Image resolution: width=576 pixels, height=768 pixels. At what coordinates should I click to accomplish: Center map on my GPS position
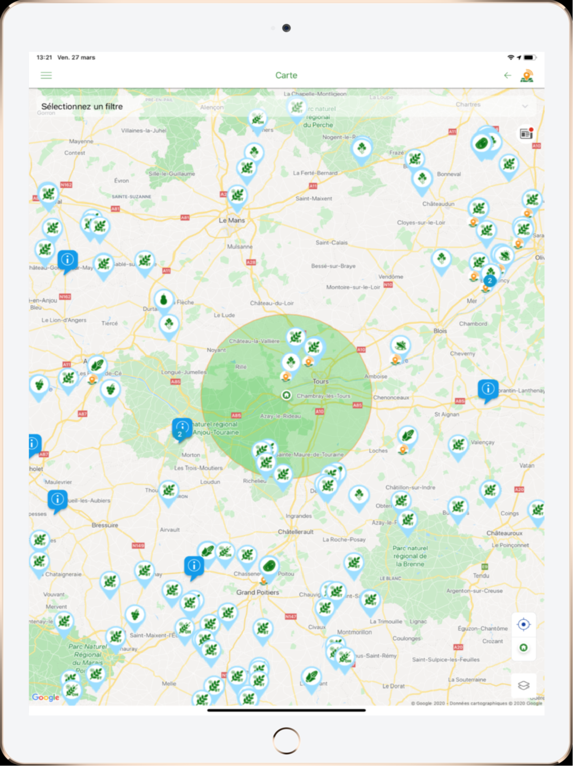tap(524, 624)
